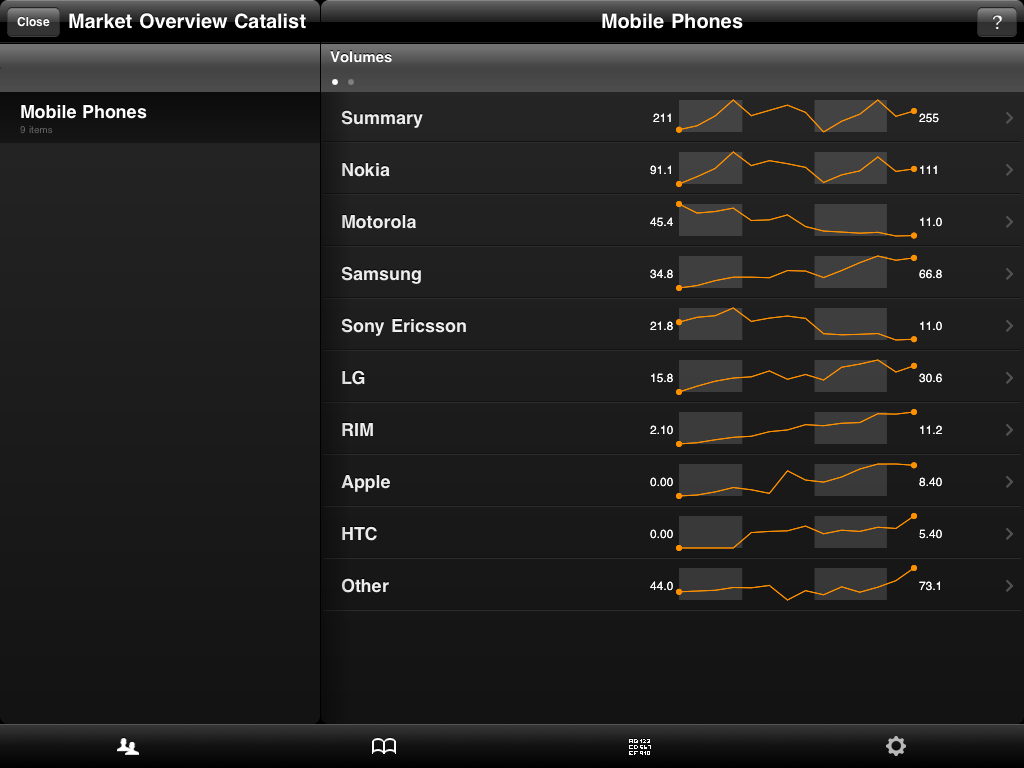
Task: Select the Summary label
Action: pos(381,118)
